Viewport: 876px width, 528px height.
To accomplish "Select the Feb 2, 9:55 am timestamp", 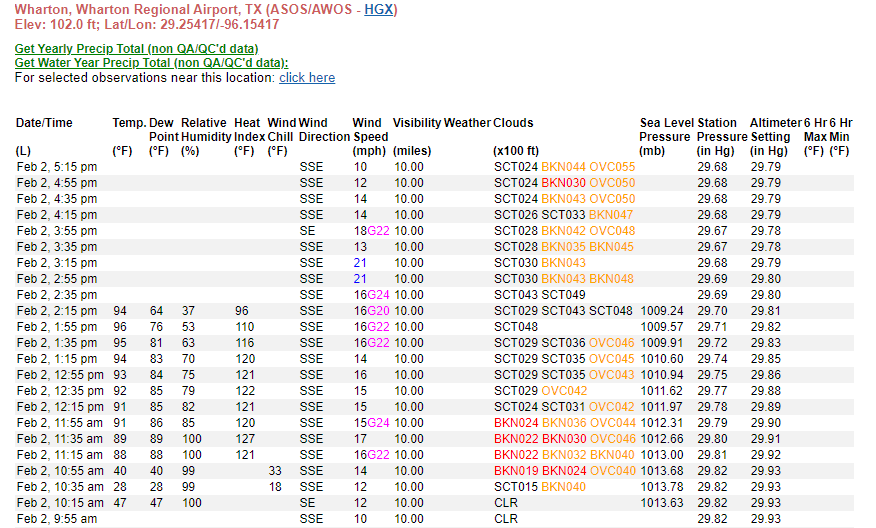I will (57, 519).
